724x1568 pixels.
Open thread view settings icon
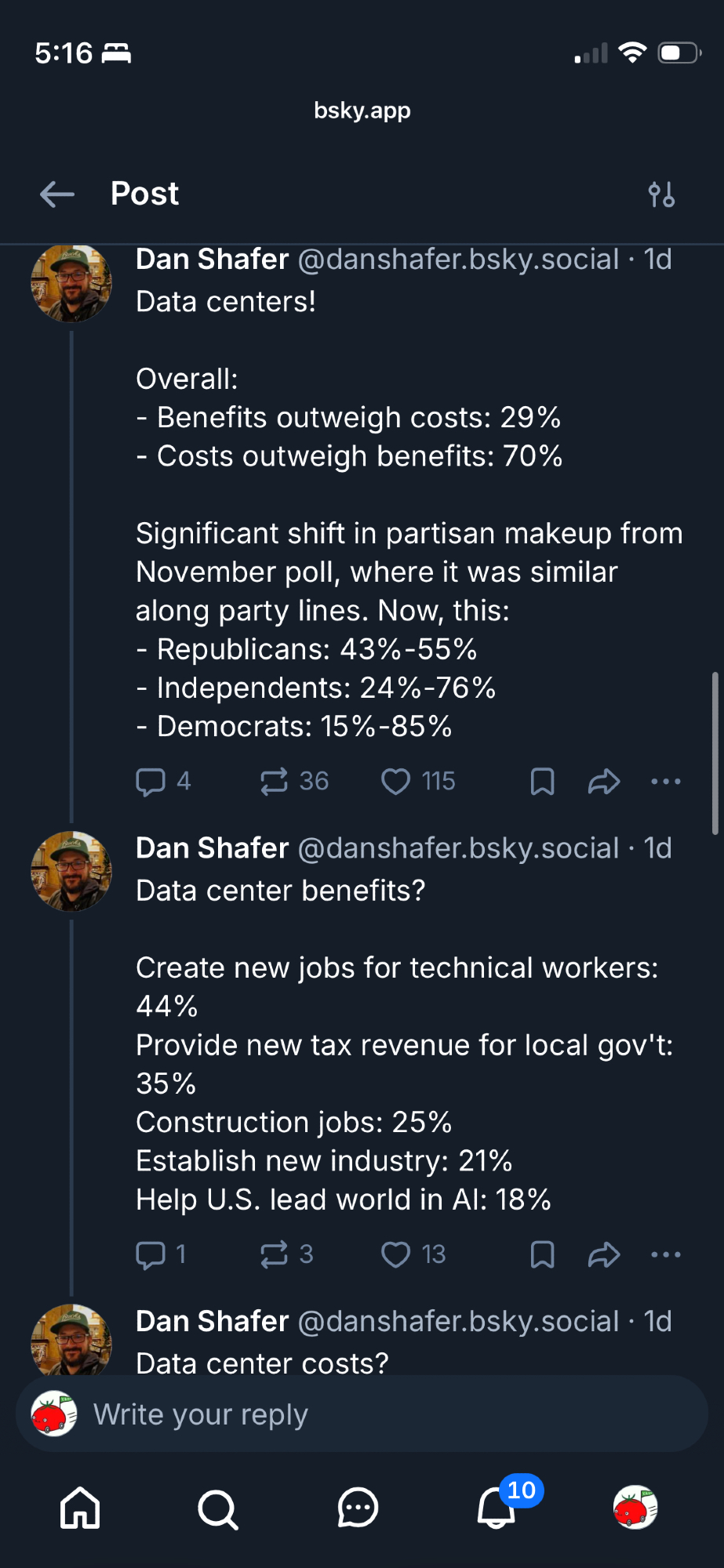click(x=661, y=194)
